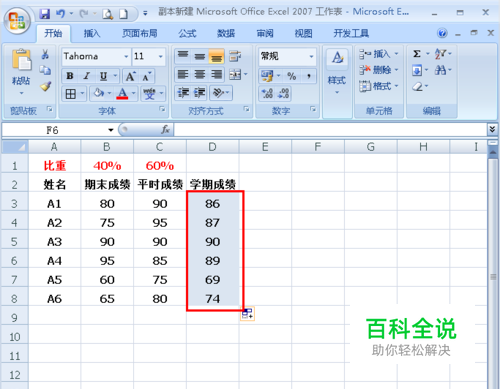This screenshot has width=500, height=389.
Task: Apply comma style number format
Action: click(309, 76)
